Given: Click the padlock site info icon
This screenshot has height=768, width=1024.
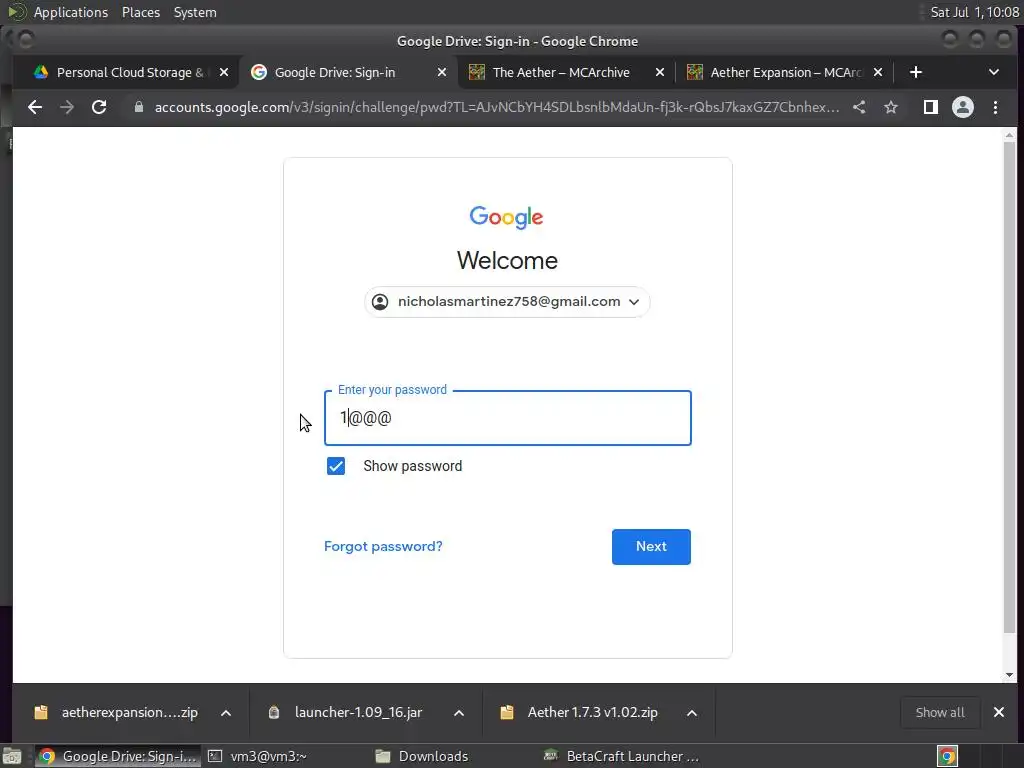Looking at the screenshot, I should (x=138, y=107).
